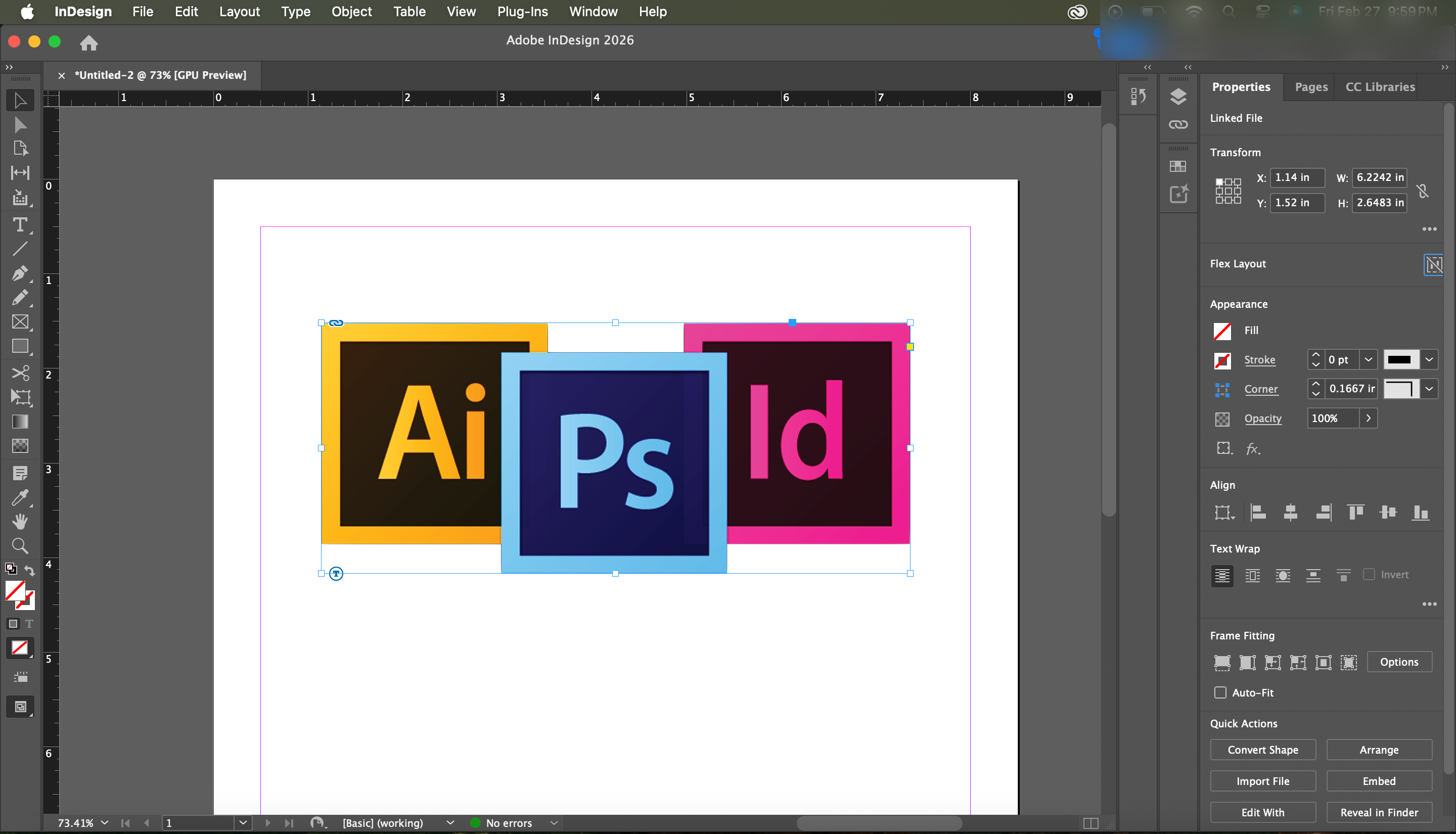Click the Fill color swatch
1456x834 pixels.
coord(1222,331)
